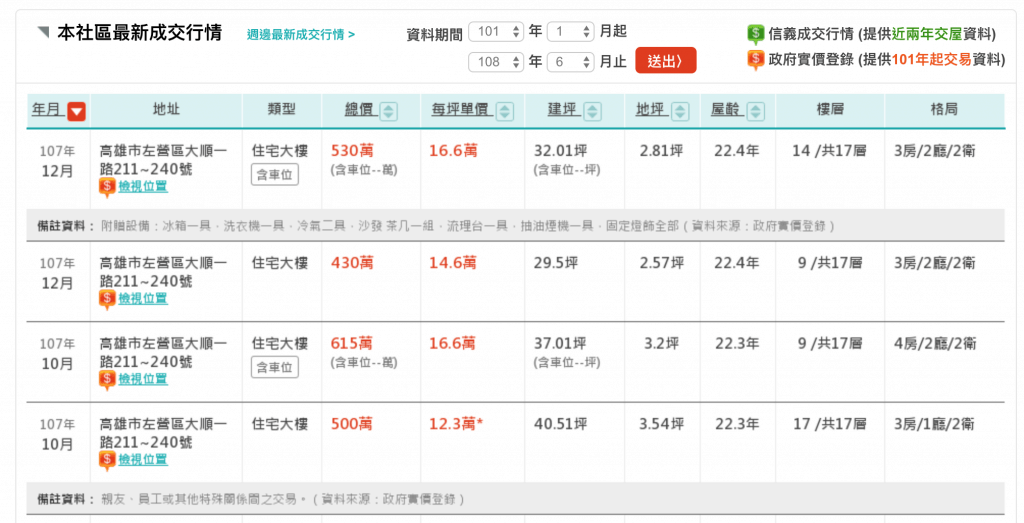The image size is (1024, 523).
Task: Collapse the 本社區最新成交行情 section triangle
Action: click(43, 33)
